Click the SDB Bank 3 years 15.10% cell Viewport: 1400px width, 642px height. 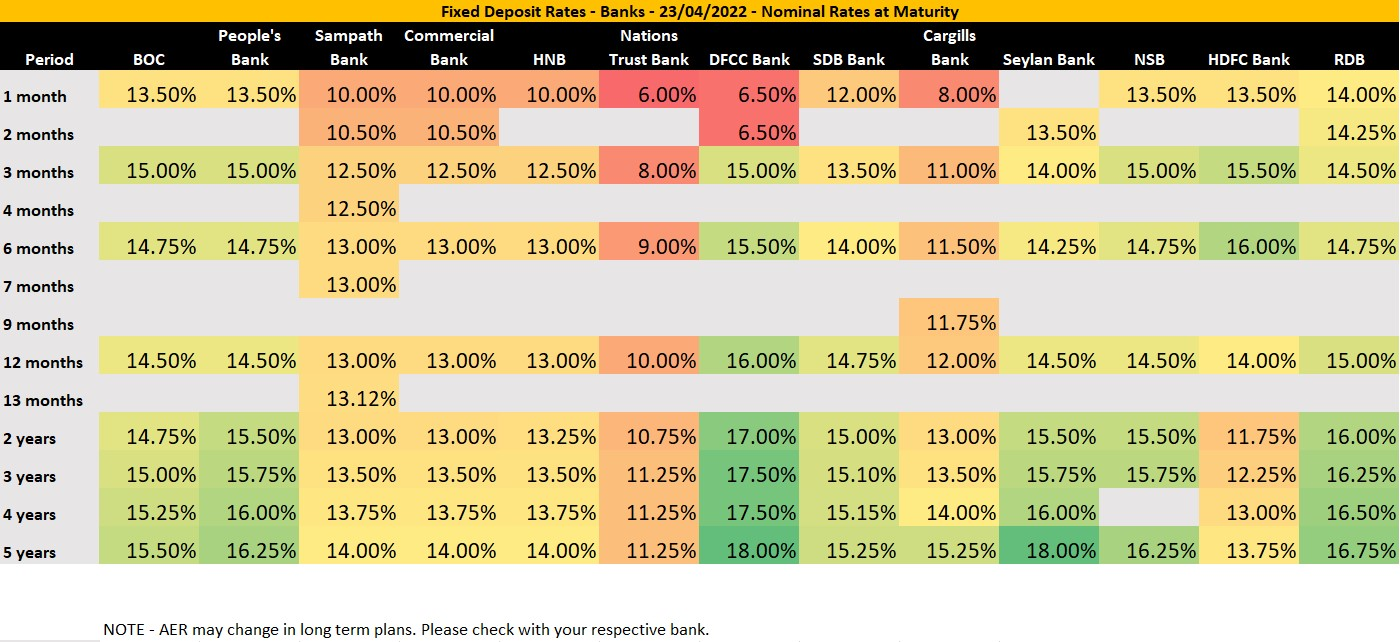pos(849,474)
